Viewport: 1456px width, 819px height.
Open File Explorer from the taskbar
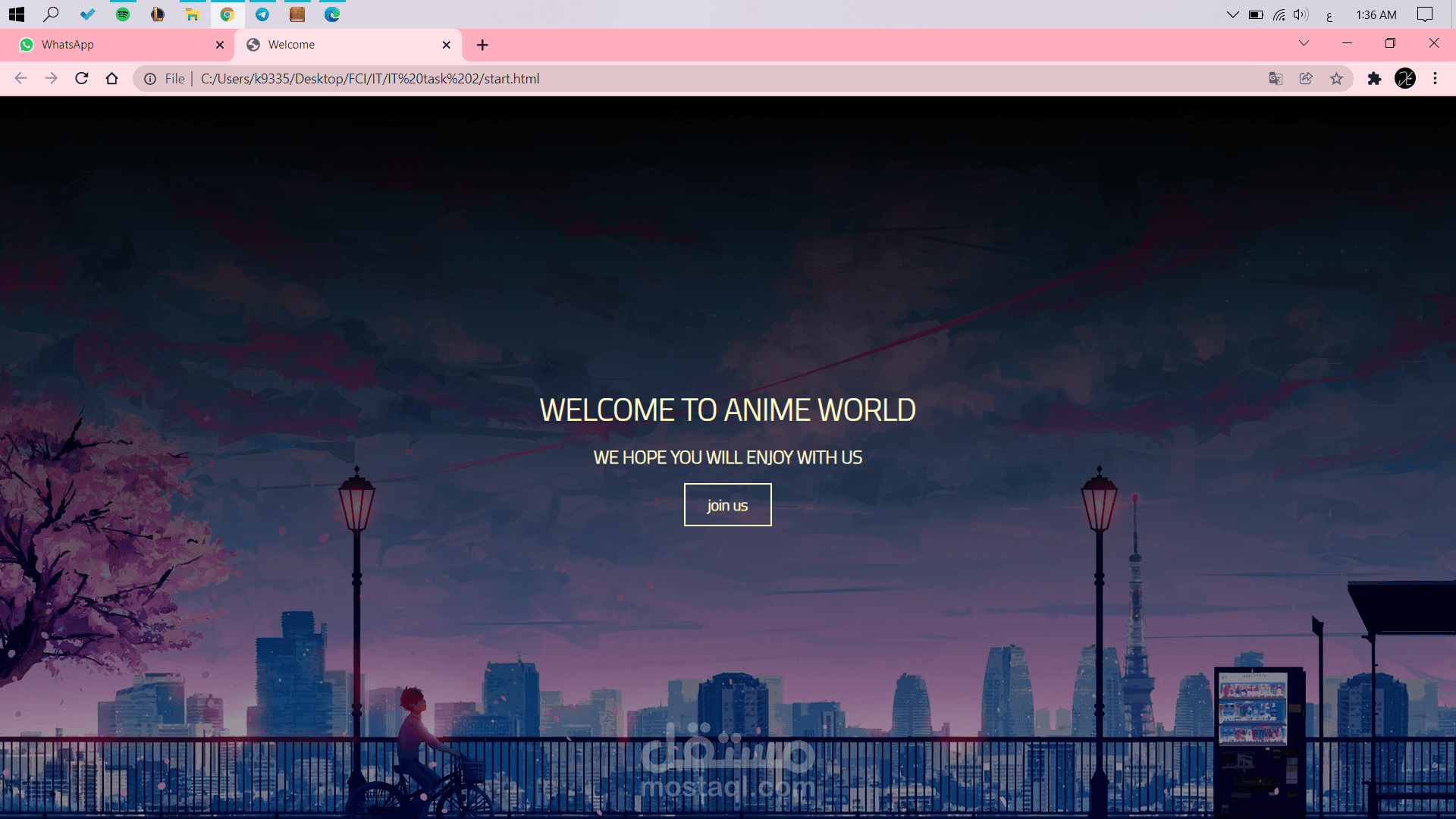[x=193, y=14]
